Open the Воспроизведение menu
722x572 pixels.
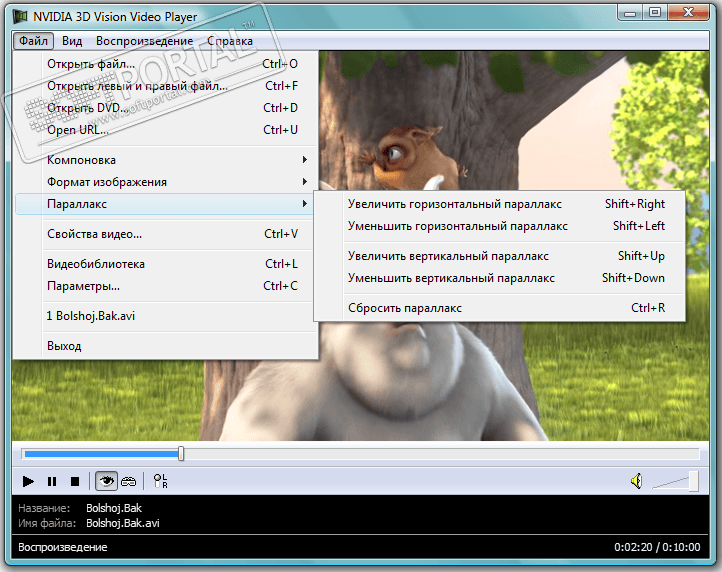[145, 41]
